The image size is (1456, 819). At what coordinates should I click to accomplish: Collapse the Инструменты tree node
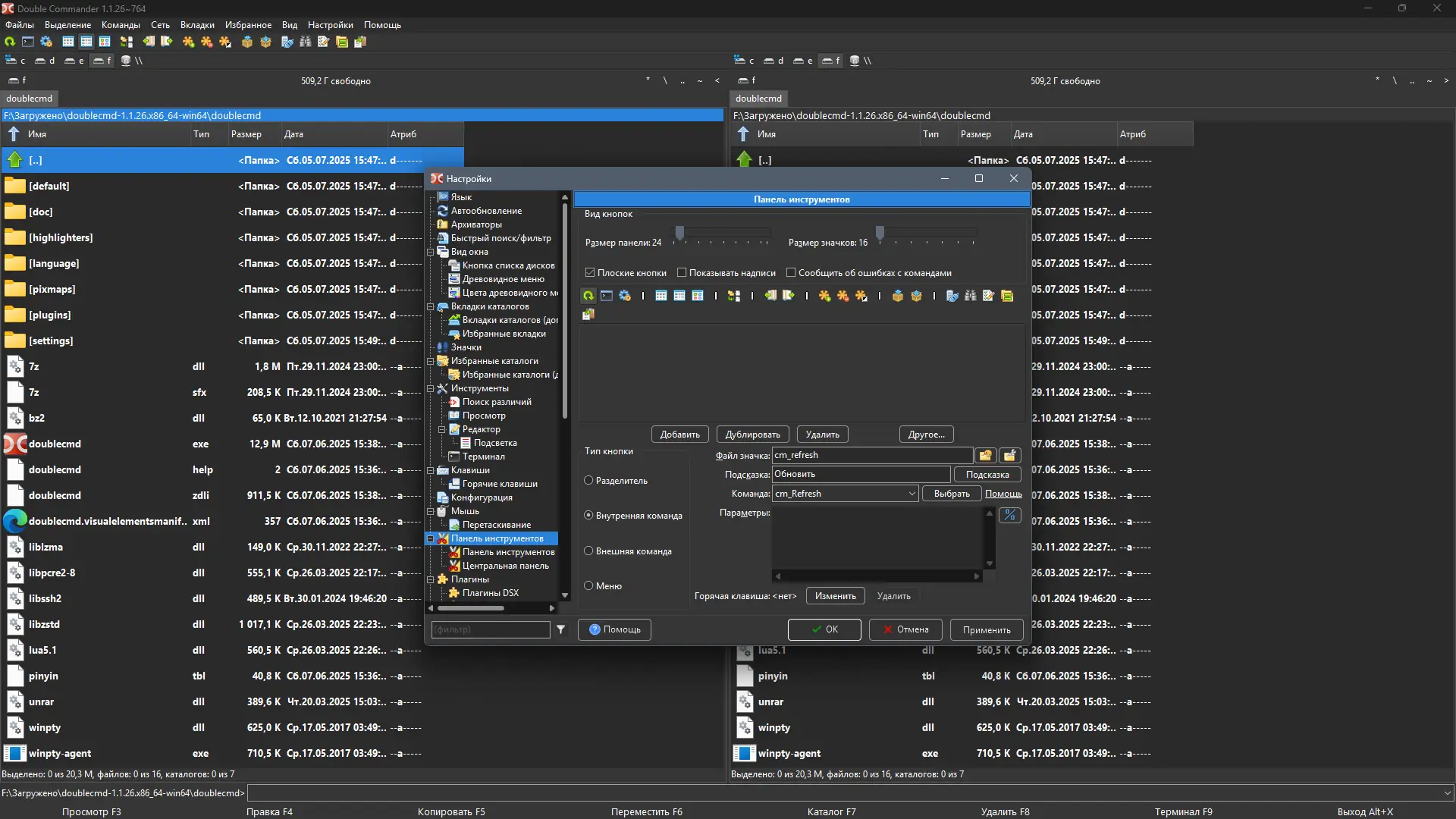tap(431, 388)
